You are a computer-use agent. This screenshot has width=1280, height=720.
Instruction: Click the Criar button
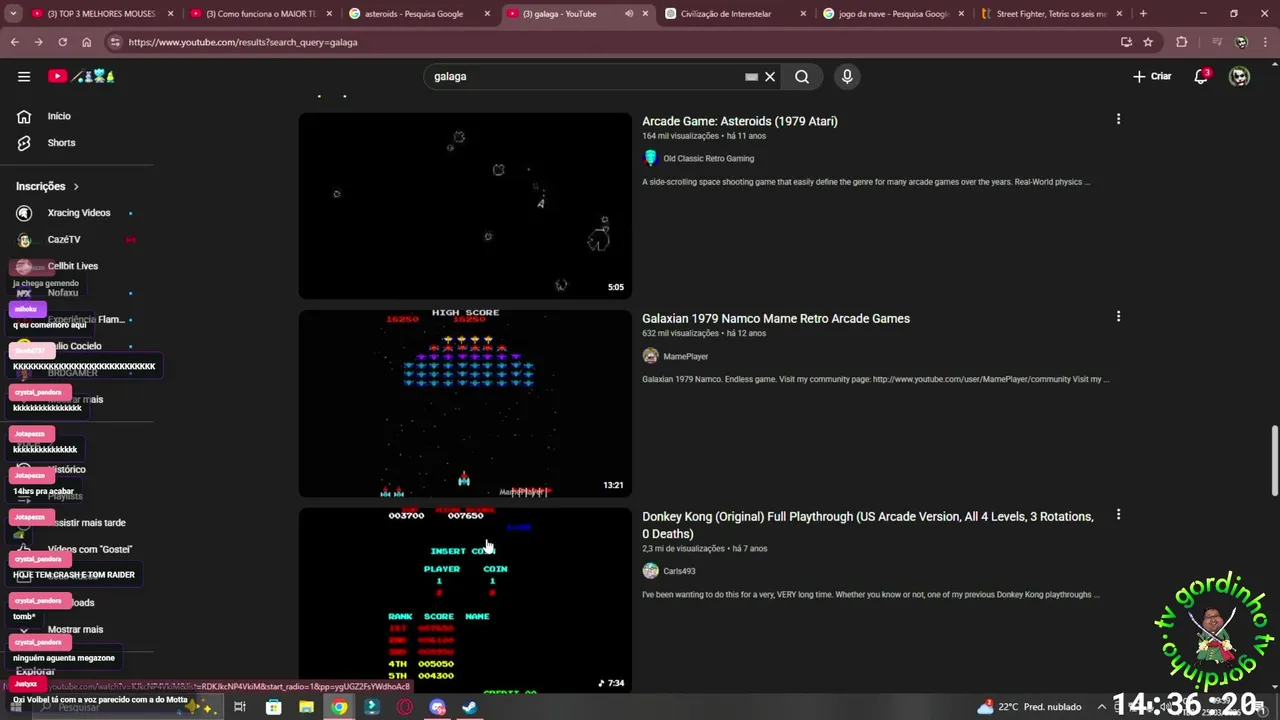click(x=1152, y=76)
